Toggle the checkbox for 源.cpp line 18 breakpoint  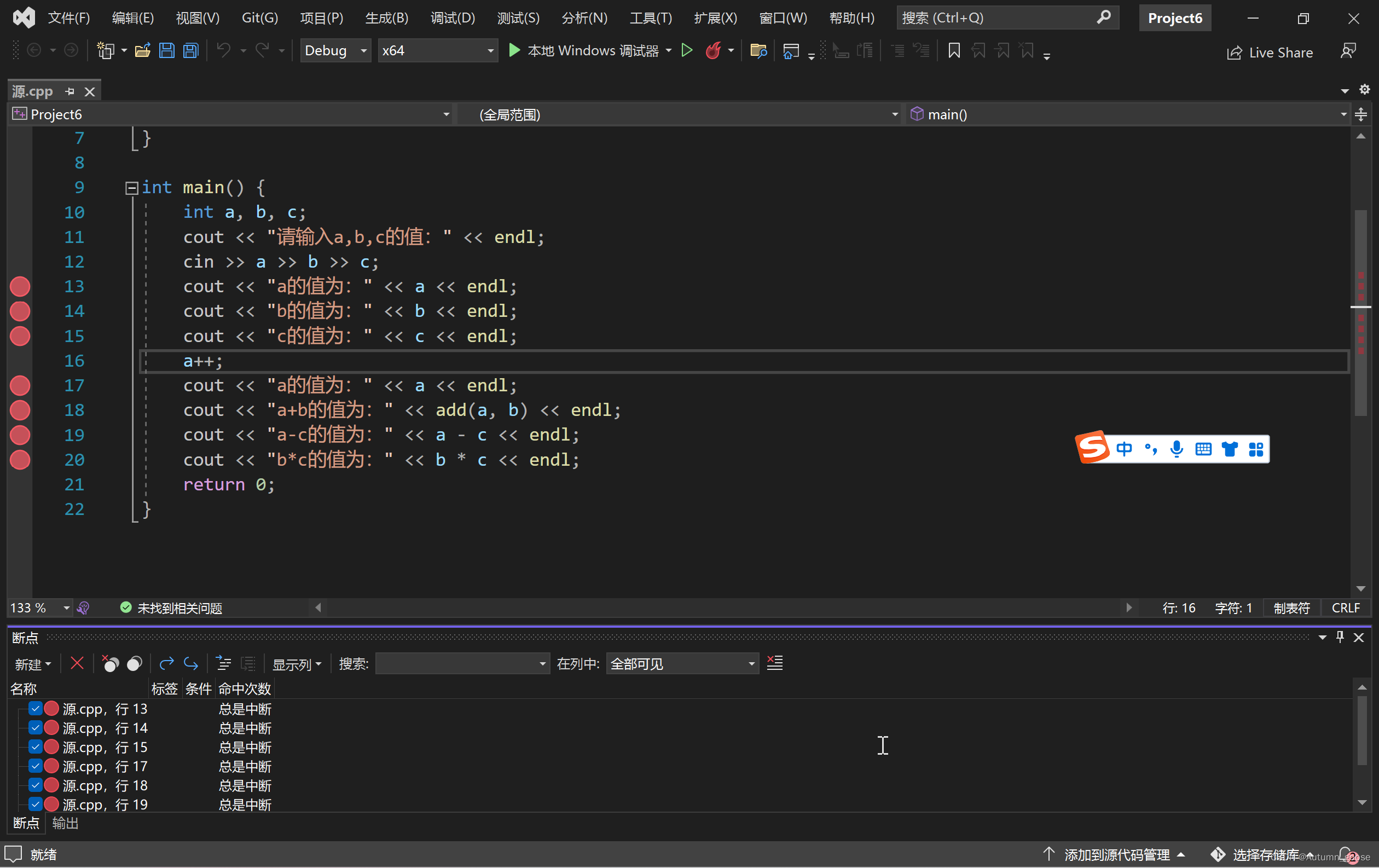[x=36, y=785]
